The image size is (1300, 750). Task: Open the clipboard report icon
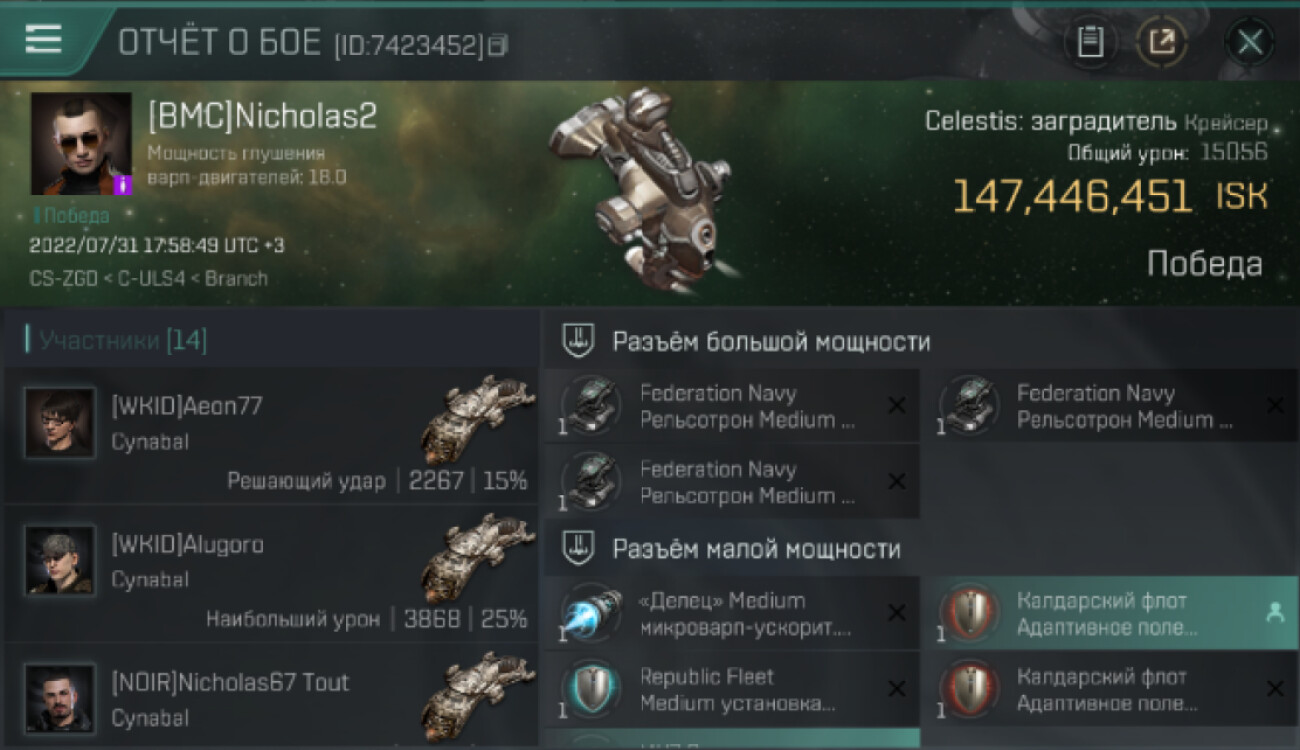[1090, 42]
